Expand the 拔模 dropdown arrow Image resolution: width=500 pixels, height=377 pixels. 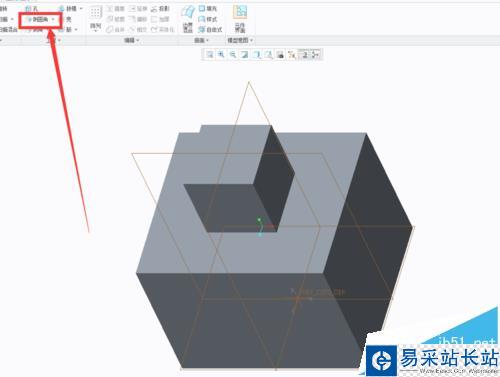point(81,8)
